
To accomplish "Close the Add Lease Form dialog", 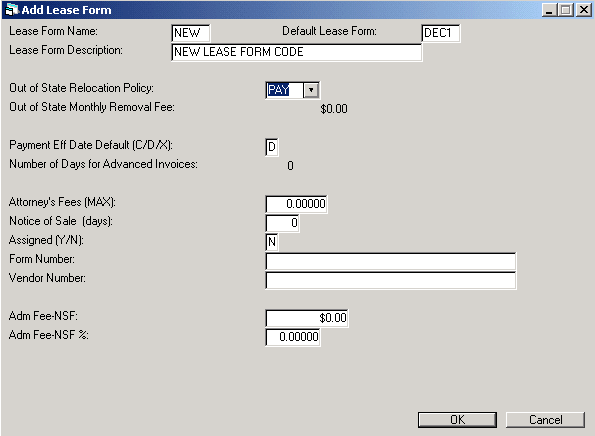I will 584,9.
